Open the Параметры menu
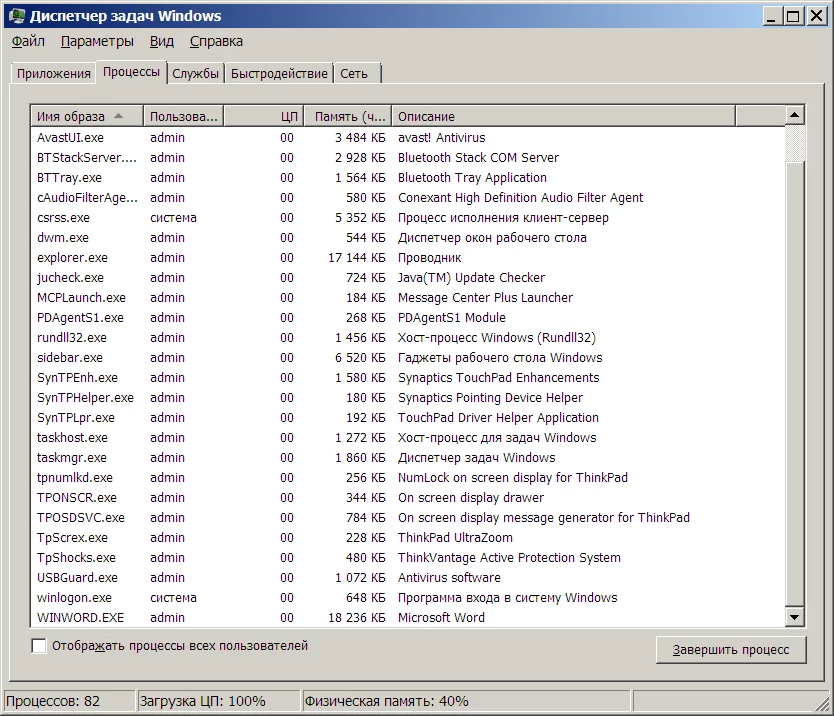This screenshot has width=834, height=716. coord(96,42)
